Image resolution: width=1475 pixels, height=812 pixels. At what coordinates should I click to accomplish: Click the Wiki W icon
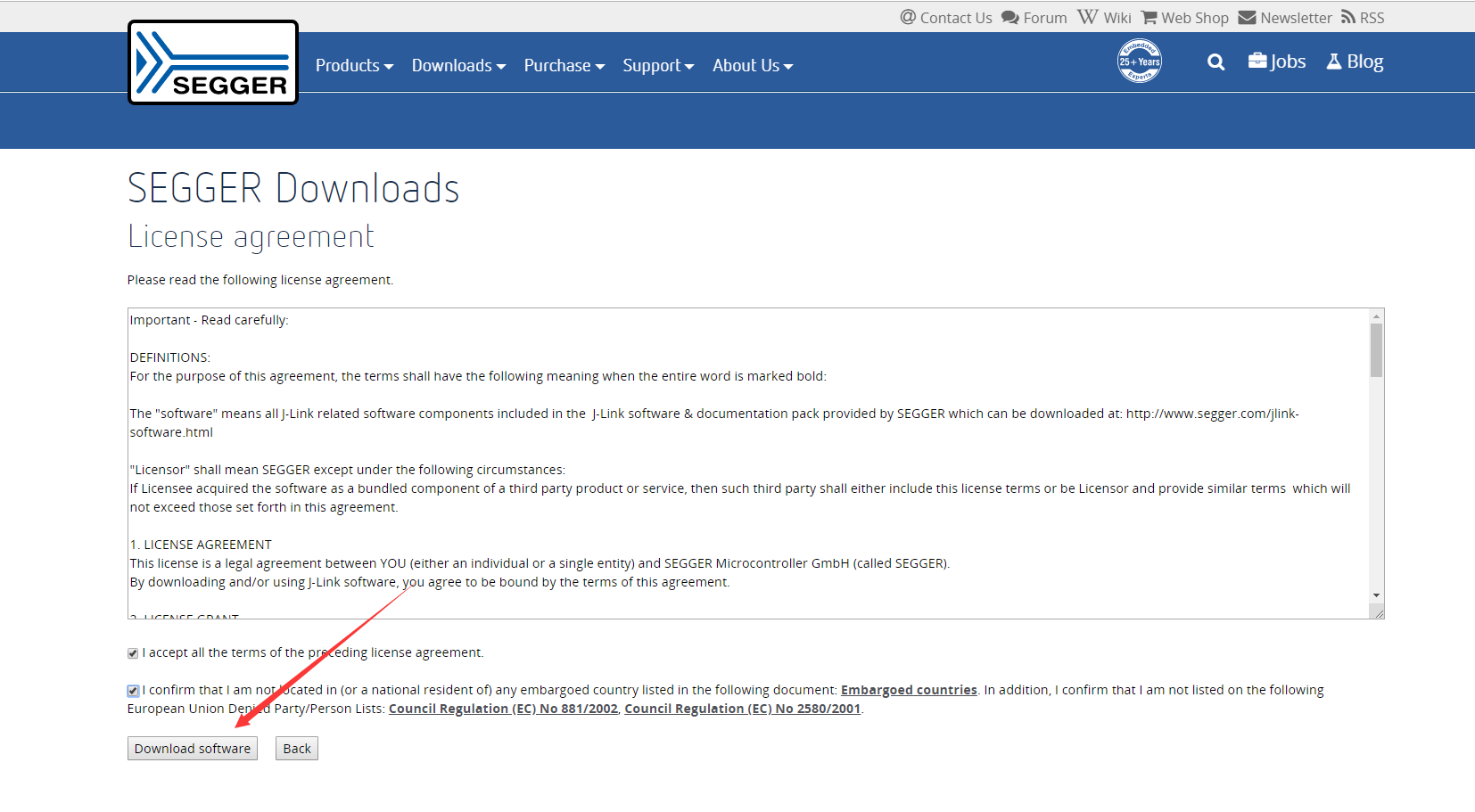pyautogui.click(x=1088, y=17)
